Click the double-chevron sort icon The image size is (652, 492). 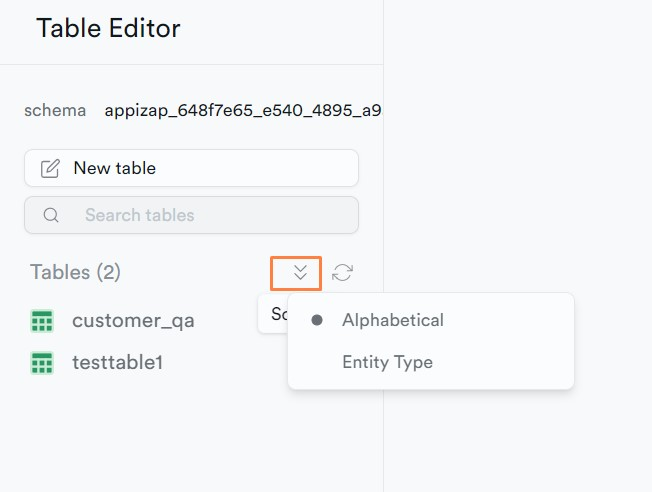(x=300, y=273)
